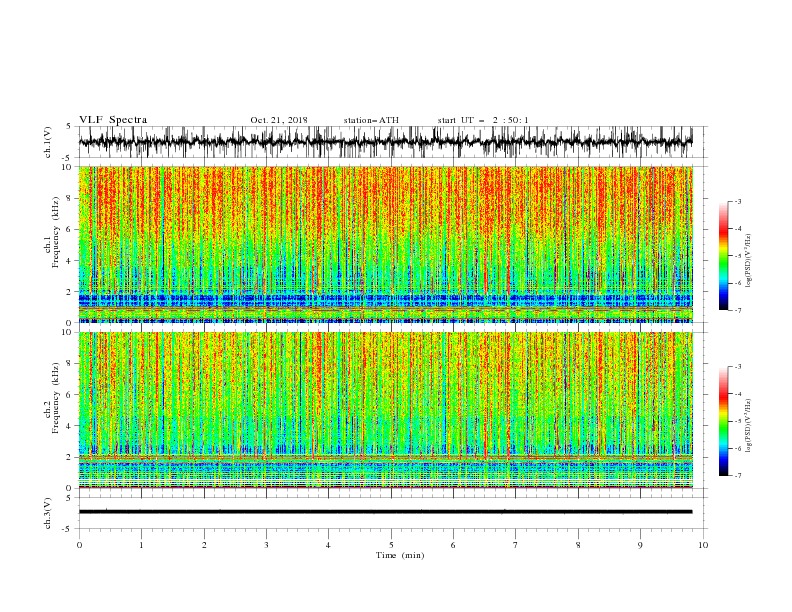Select the date text "Oct. 21, 2018"
The height and width of the screenshot is (612, 792).
tap(279, 120)
